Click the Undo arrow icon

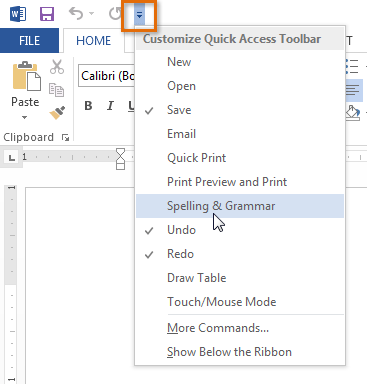tap(76, 14)
